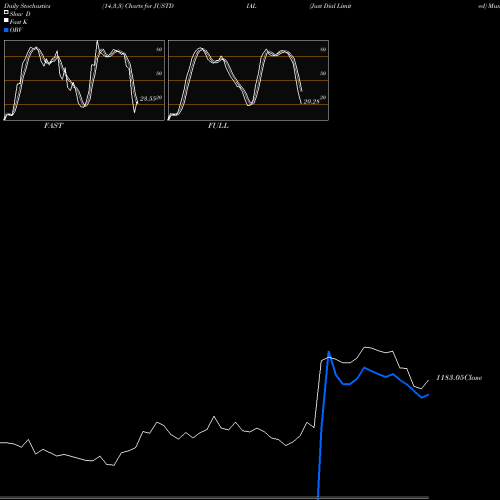Viewport: 500px width, 500px height.
Task: Click the 29.28 value in FULL chart
Action: click(x=312, y=102)
